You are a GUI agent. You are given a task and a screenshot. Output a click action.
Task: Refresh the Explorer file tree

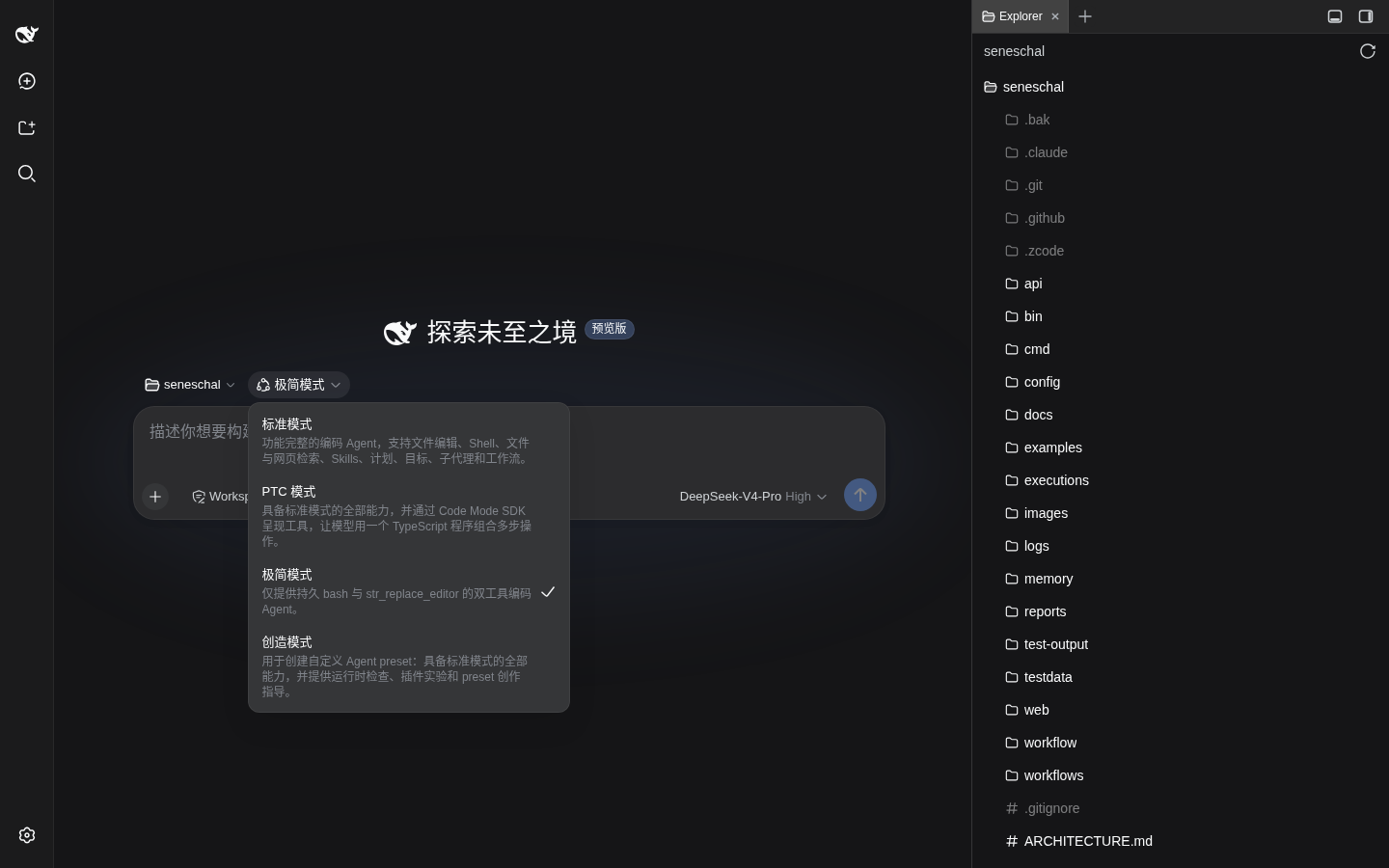click(1368, 51)
